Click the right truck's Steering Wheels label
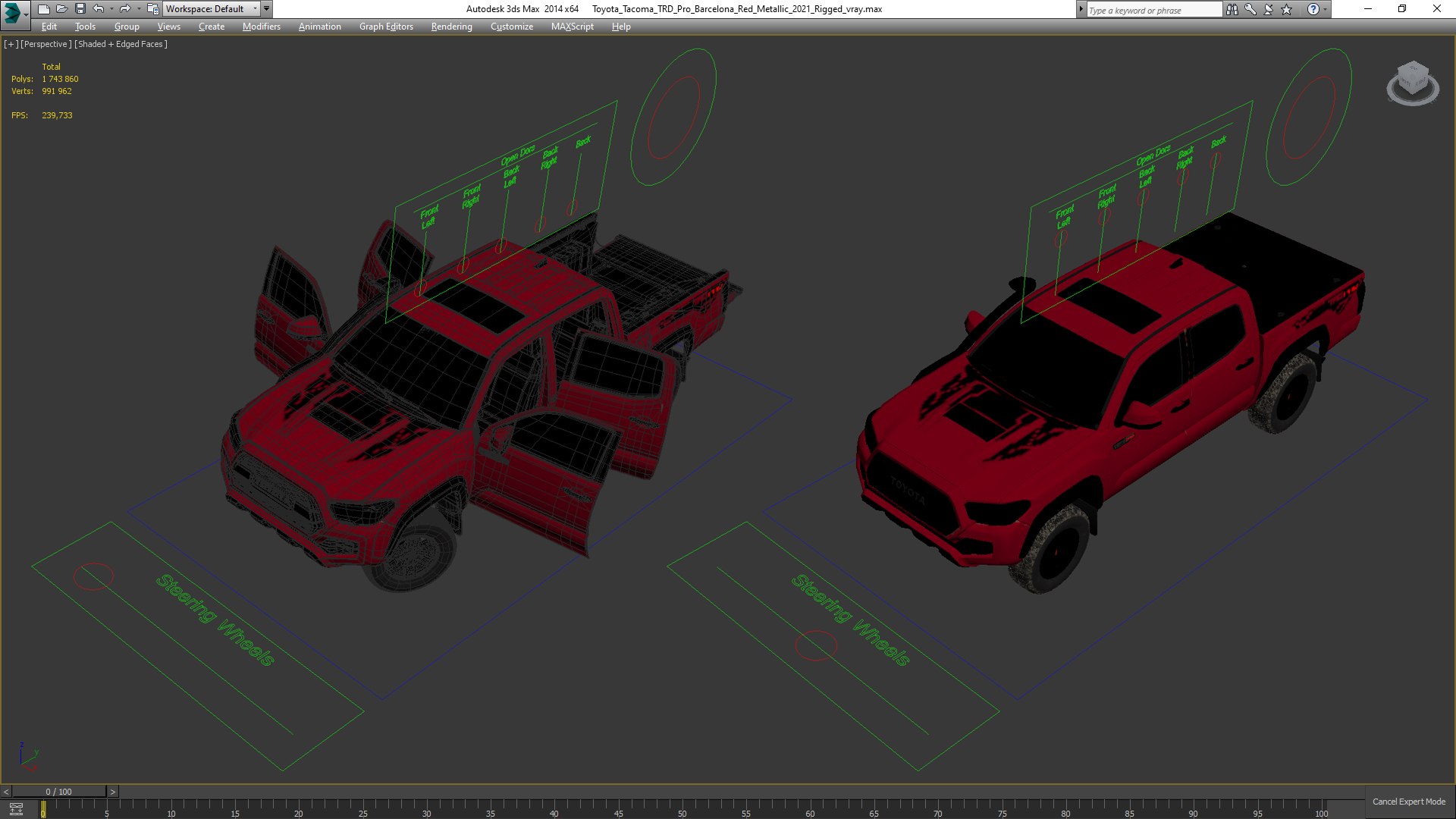 [850, 620]
